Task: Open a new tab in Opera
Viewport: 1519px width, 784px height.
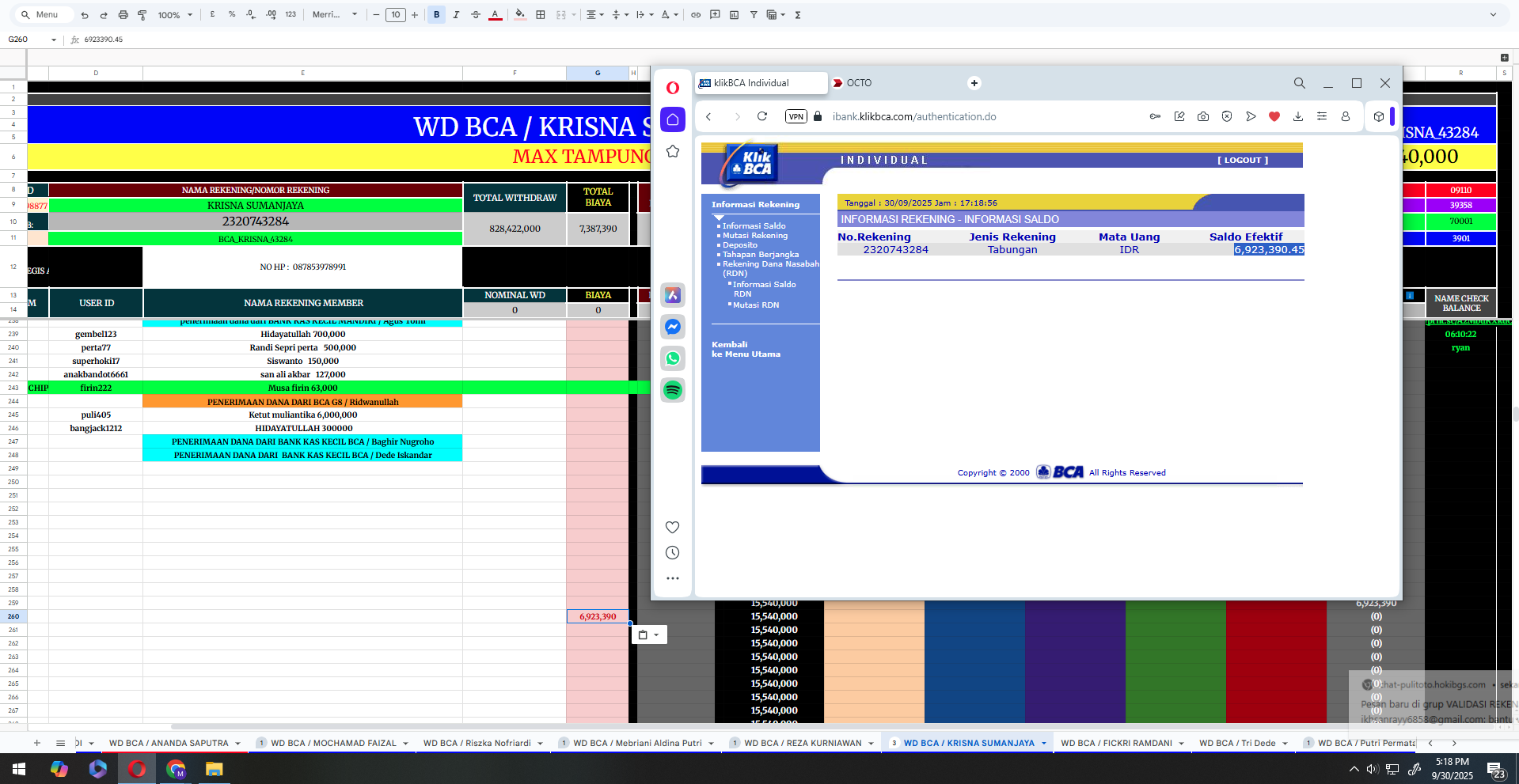Action: pyautogui.click(x=974, y=83)
